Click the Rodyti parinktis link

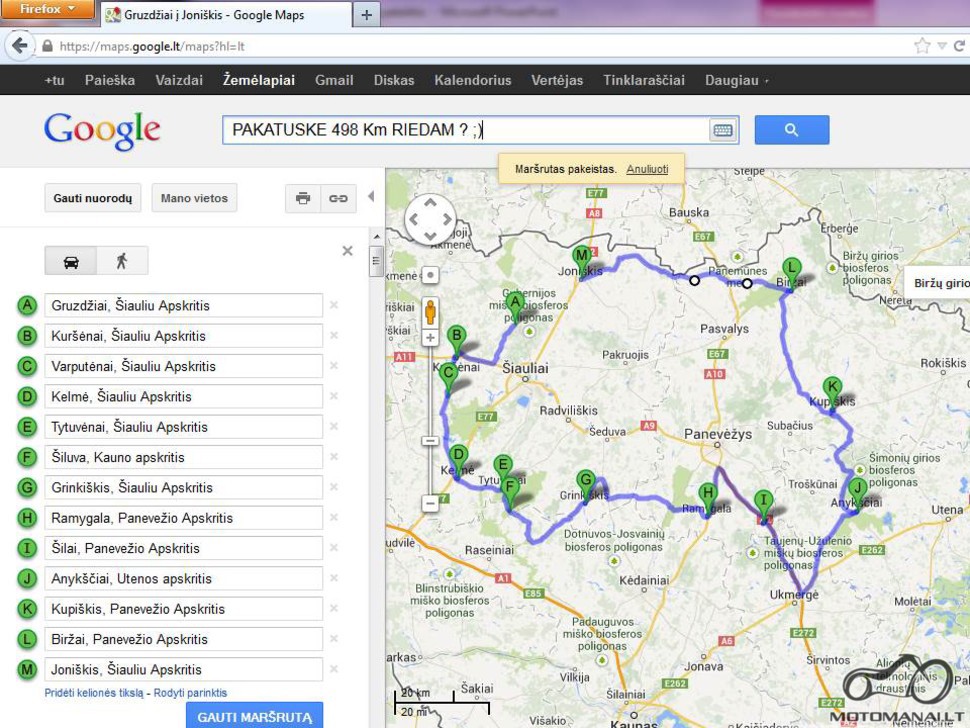pyautogui.click(x=190, y=693)
